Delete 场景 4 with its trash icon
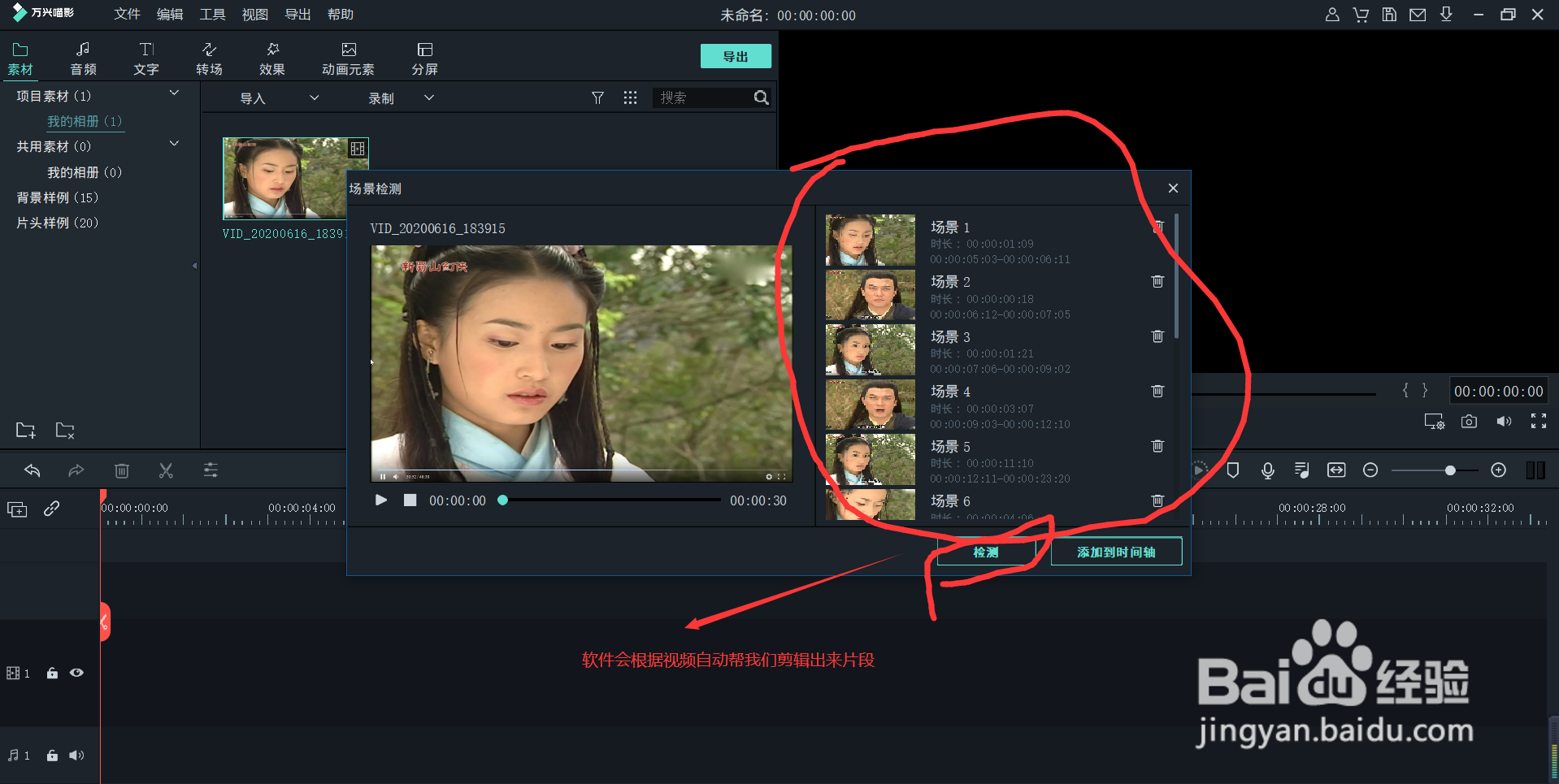Screen dimensions: 1559x784 [1157, 391]
